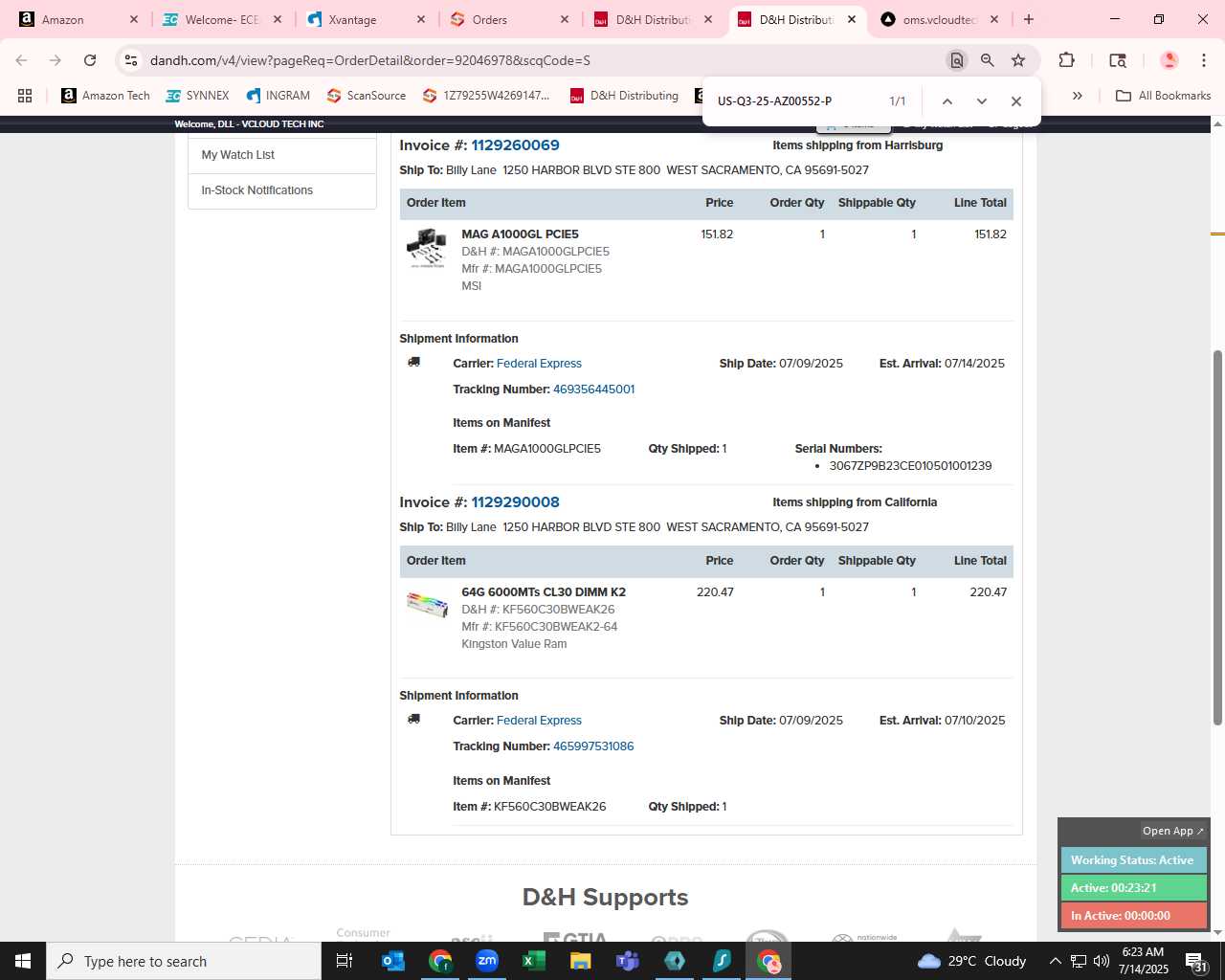Open Chrome extensions puzzle icon

point(1066,60)
